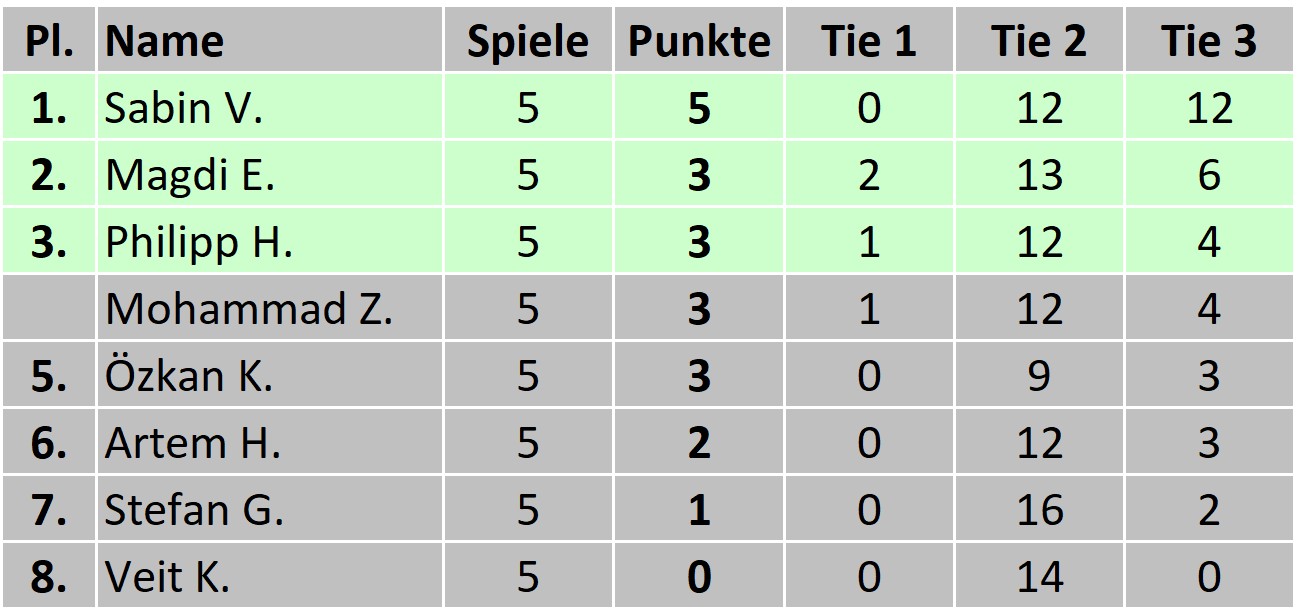Select the Tie 2 column header
Screen dimensions: 1300x614
coord(1039,41)
